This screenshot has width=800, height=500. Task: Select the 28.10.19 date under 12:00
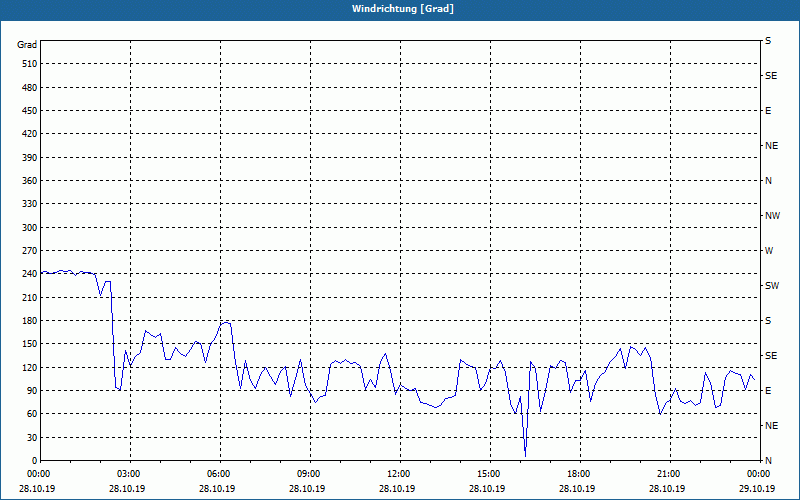[397, 489]
